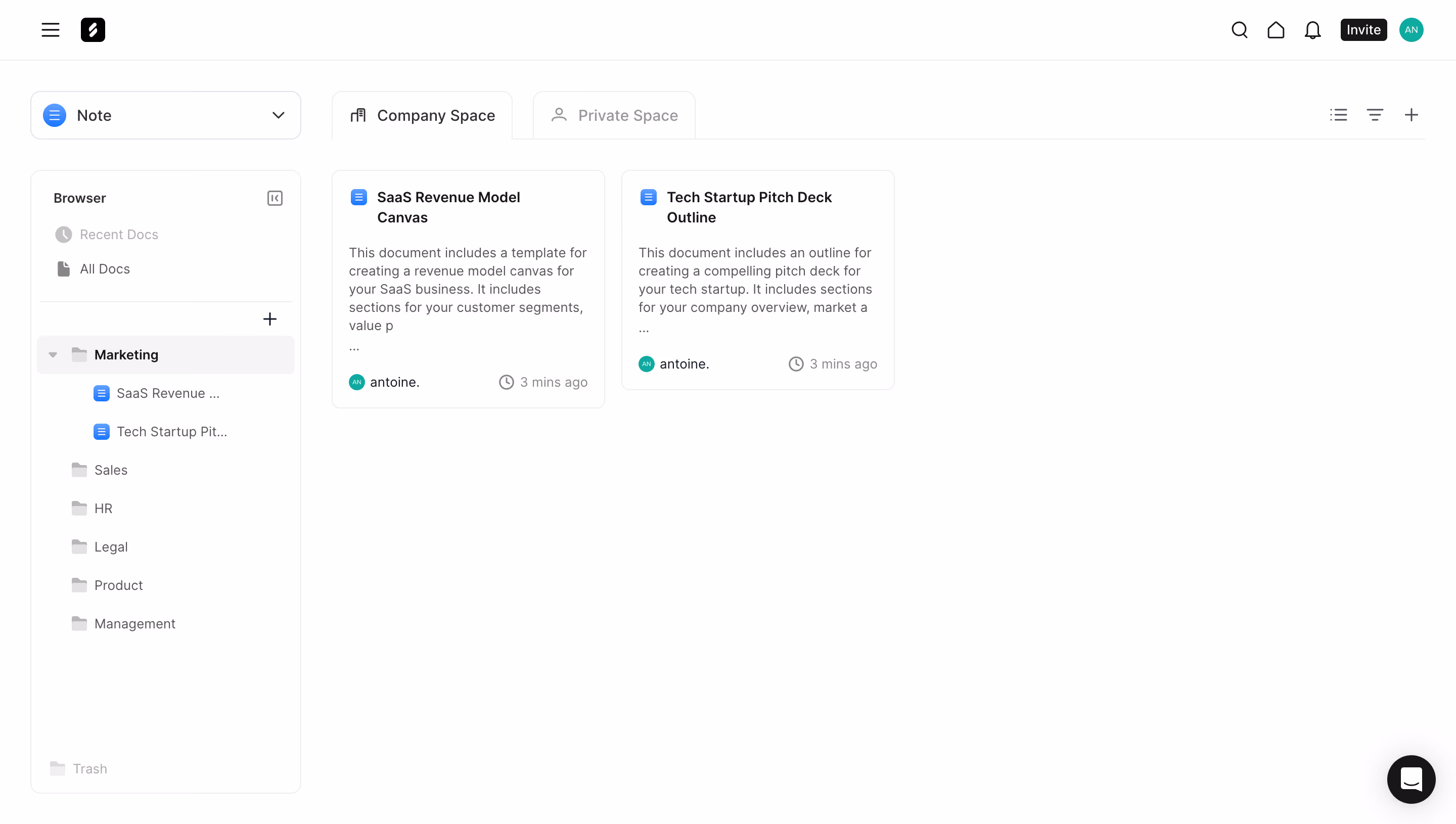Switch to Private Space tab
This screenshot has height=824, width=1456.
point(614,115)
